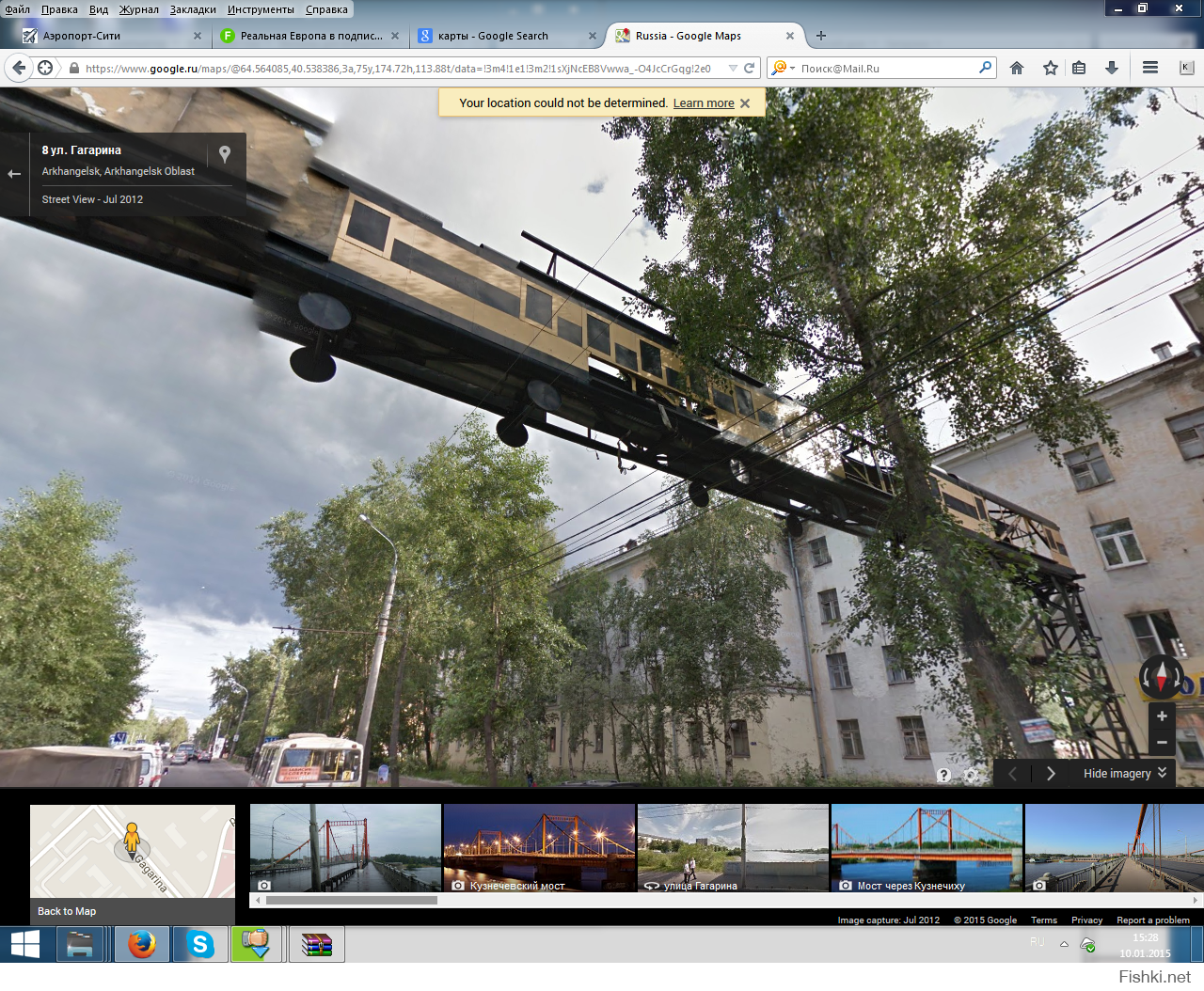
Task: Open a new tab with plus button
Action: (821, 36)
